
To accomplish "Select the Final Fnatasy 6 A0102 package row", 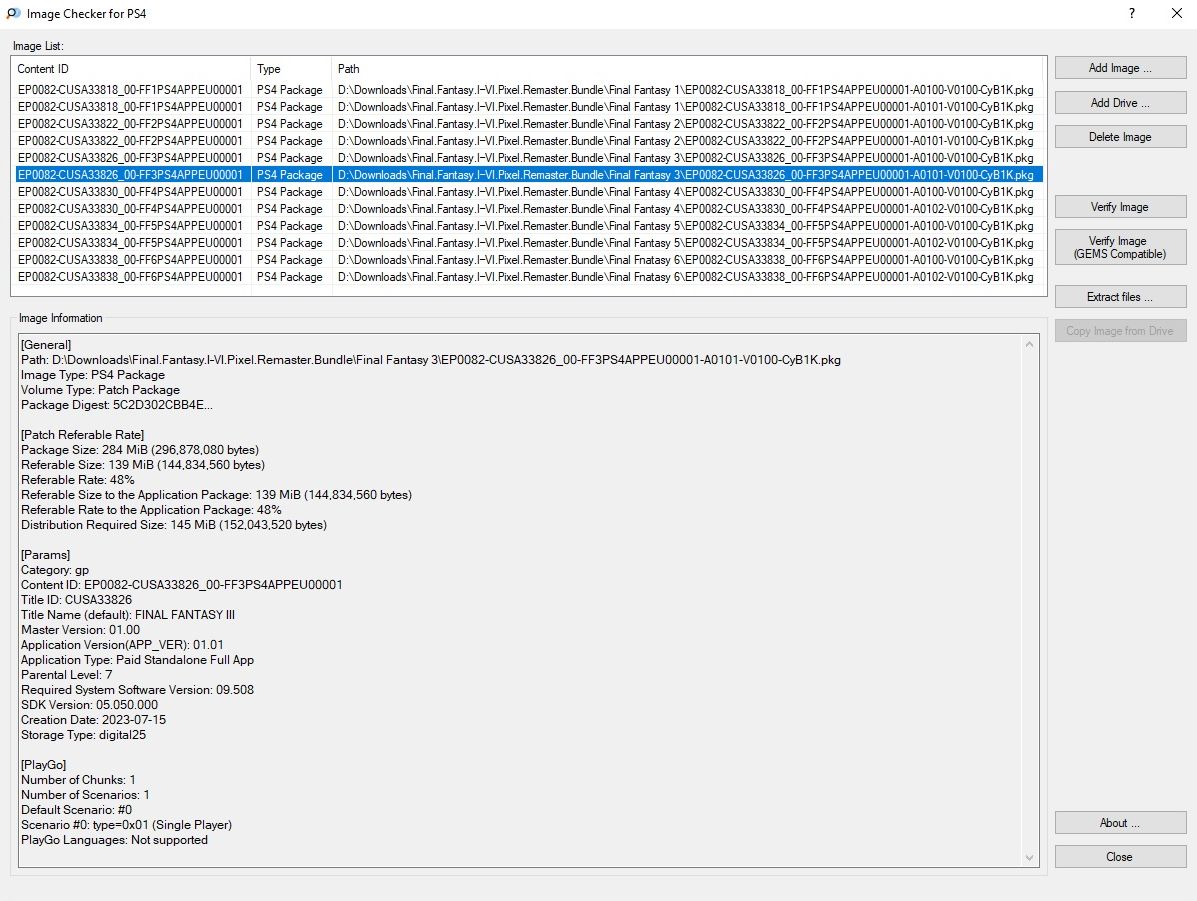I will (529, 277).
